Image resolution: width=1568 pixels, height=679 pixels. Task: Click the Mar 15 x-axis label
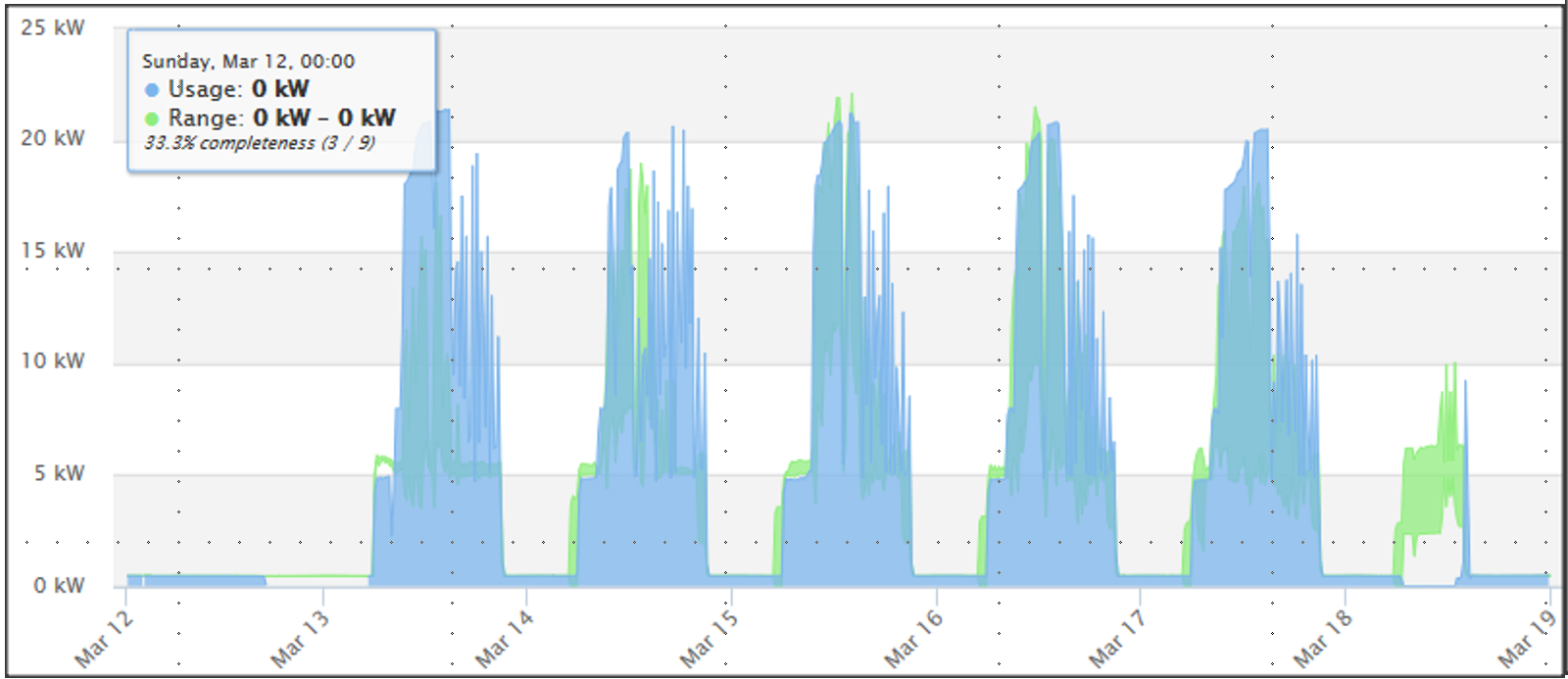tap(709, 638)
